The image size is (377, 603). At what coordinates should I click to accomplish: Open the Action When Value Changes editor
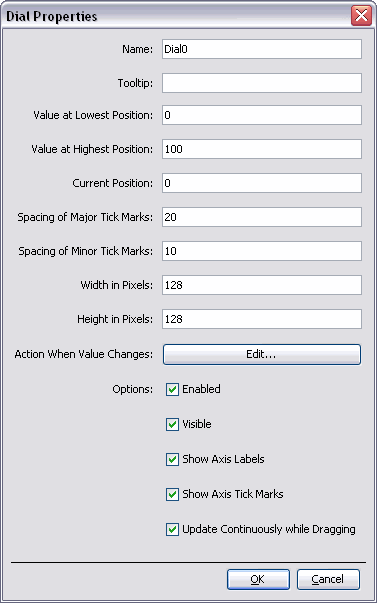[262, 354]
